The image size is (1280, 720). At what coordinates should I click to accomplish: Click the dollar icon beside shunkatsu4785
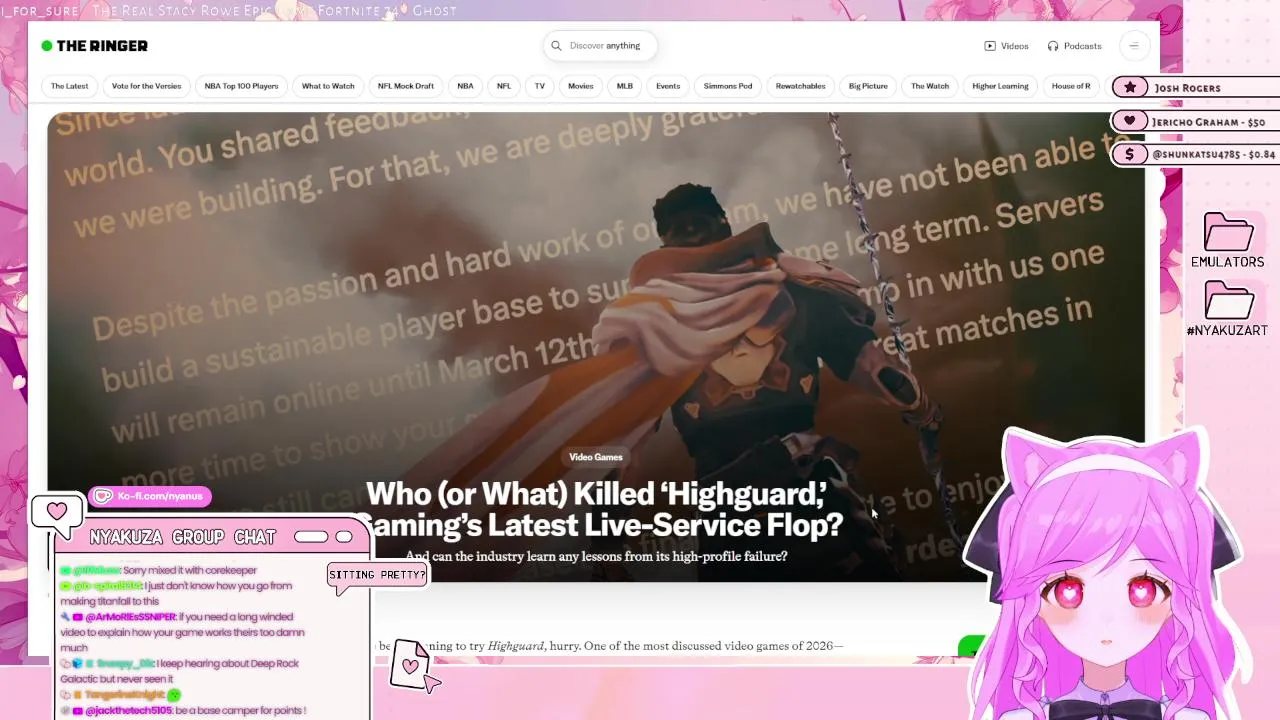coord(1130,154)
